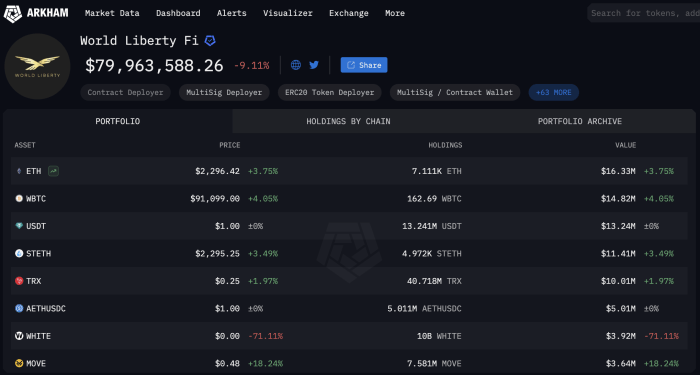Click the Share button
This screenshot has height=375, width=700.
tap(364, 65)
